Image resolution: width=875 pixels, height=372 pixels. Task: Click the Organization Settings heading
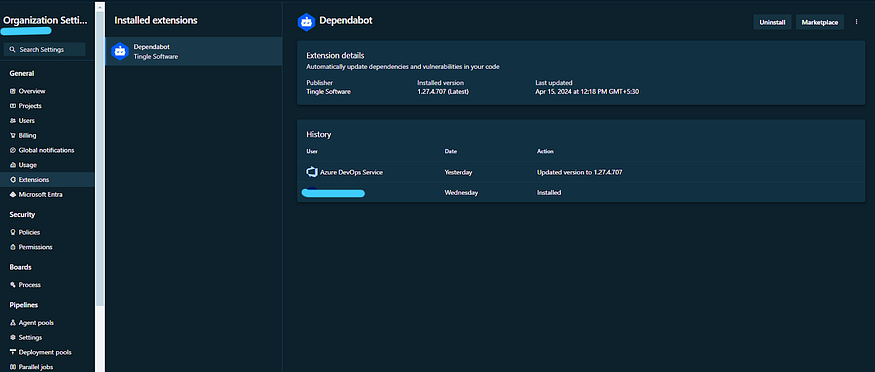[x=46, y=21]
